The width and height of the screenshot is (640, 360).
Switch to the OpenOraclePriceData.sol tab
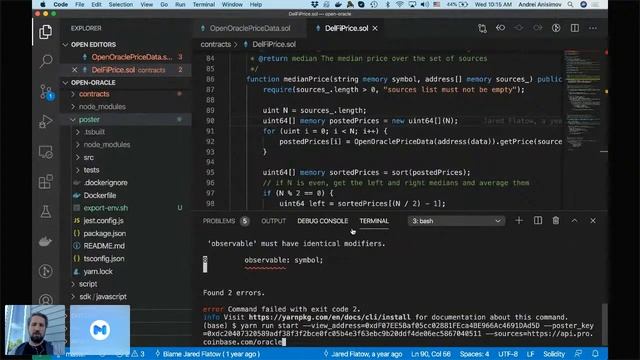click(x=250, y=28)
